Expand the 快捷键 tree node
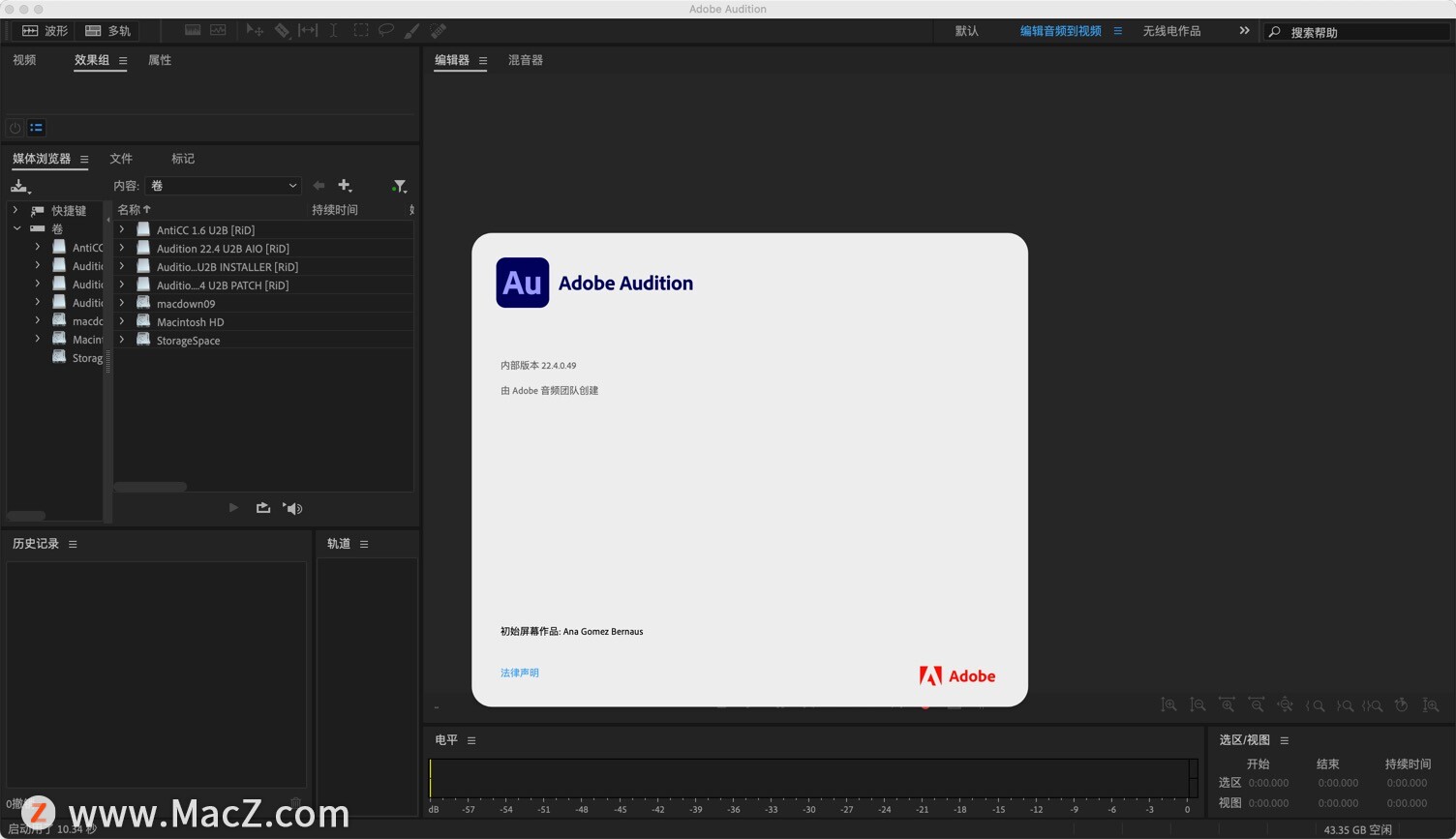 coord(15,210)
